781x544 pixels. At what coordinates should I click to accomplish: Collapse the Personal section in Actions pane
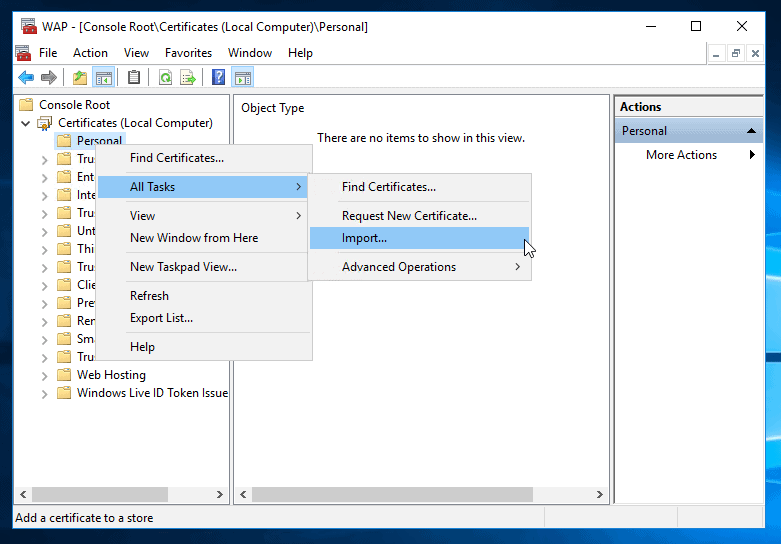tap(751, 131)
